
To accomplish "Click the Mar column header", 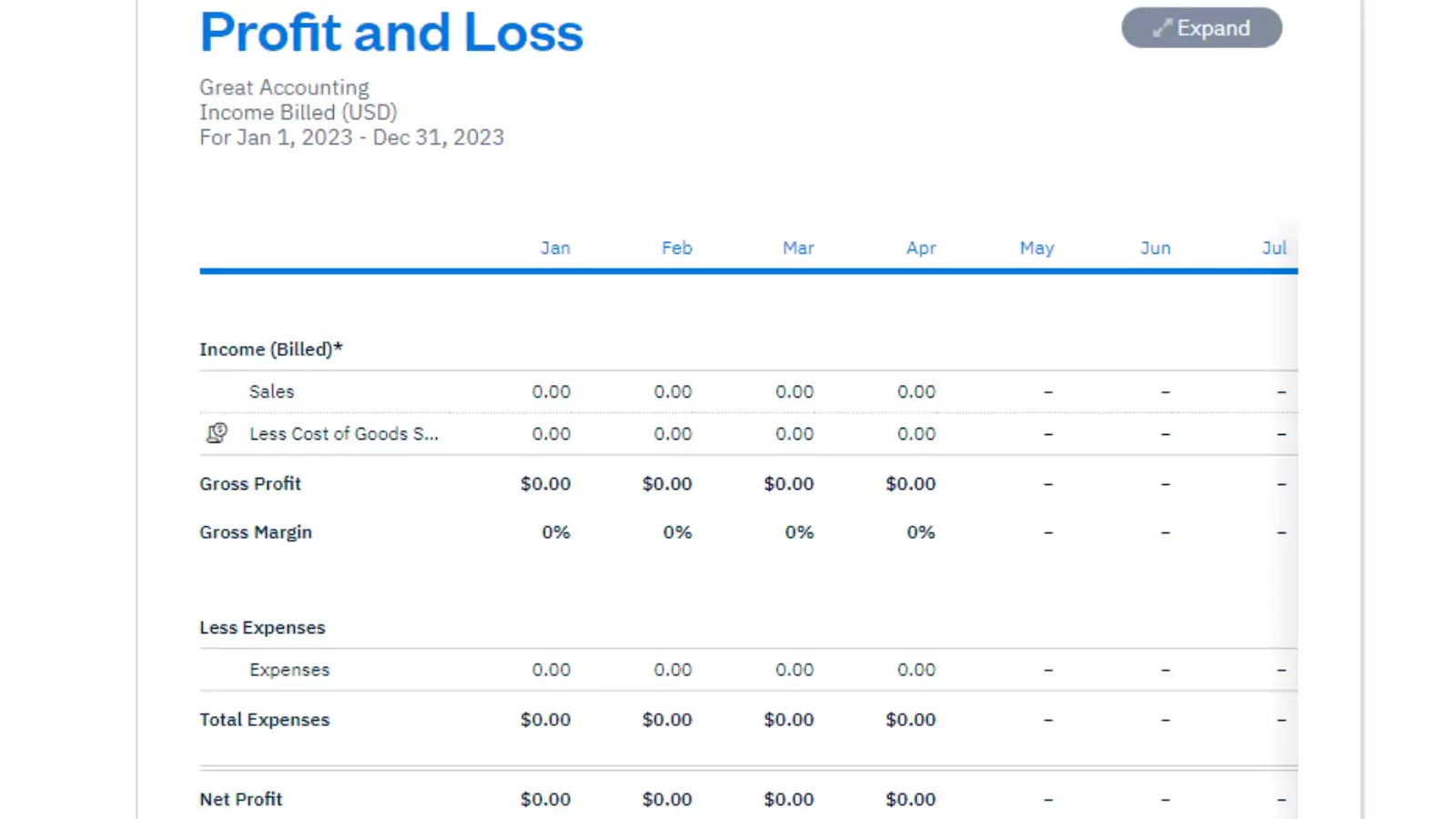I will (798, 248).
